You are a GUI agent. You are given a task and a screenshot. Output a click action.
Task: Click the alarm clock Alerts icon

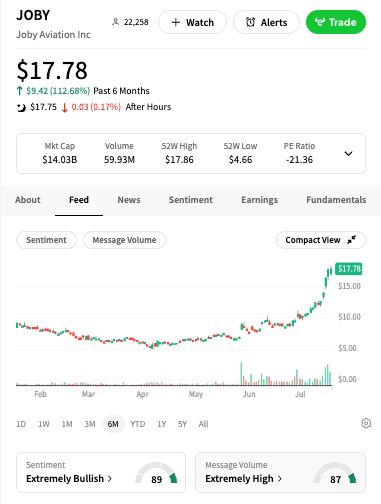(x=250, y=22)
